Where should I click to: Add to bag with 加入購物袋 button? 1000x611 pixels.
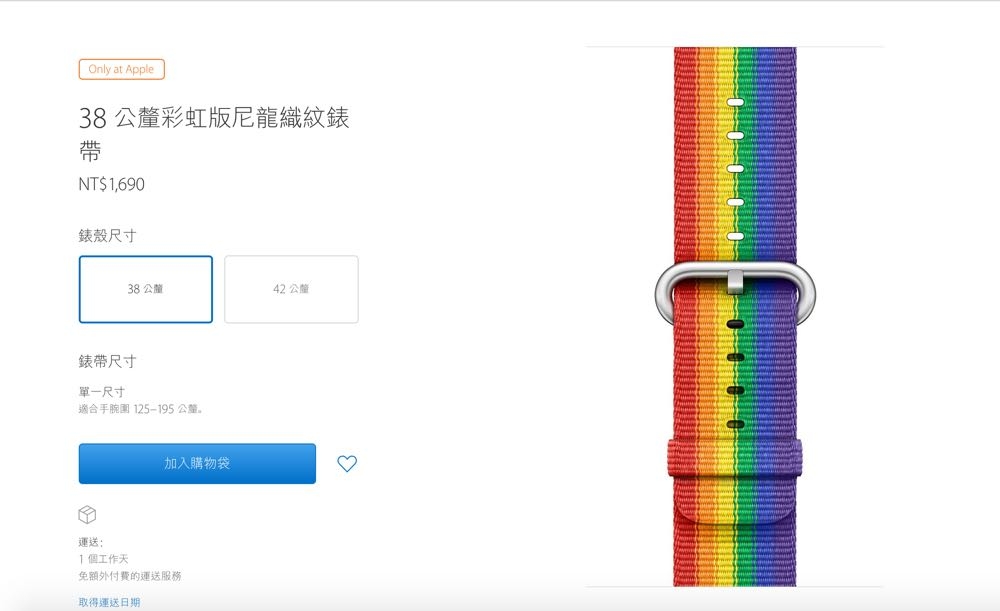197,464
